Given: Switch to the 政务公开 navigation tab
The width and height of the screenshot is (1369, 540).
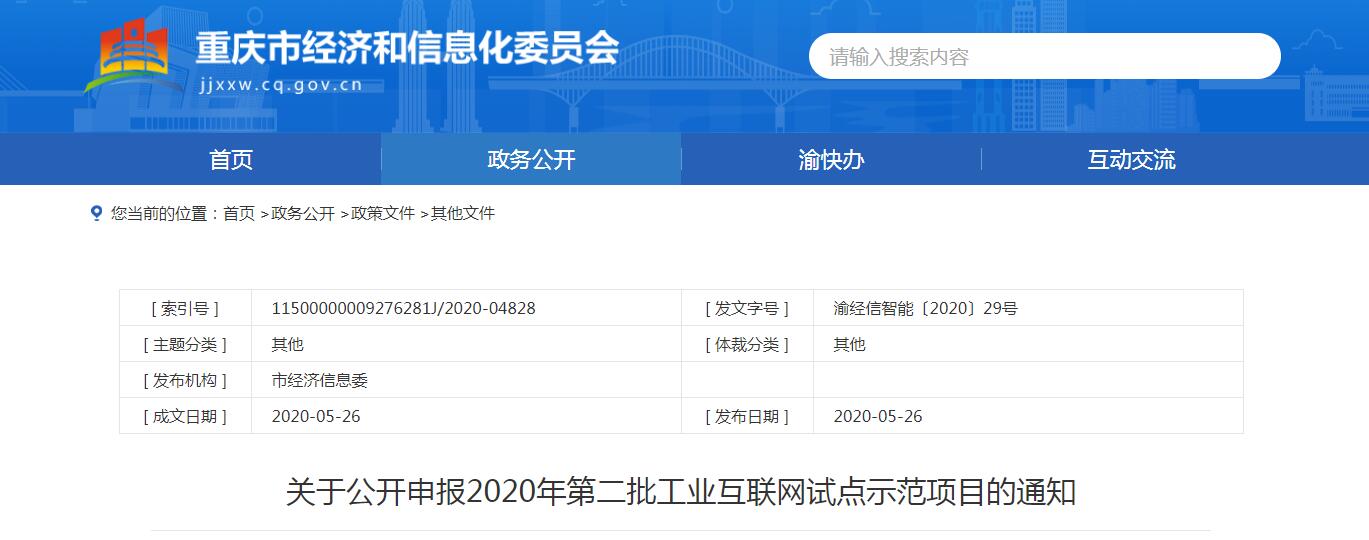Looking at the screenshot, I should click(531, 160).
